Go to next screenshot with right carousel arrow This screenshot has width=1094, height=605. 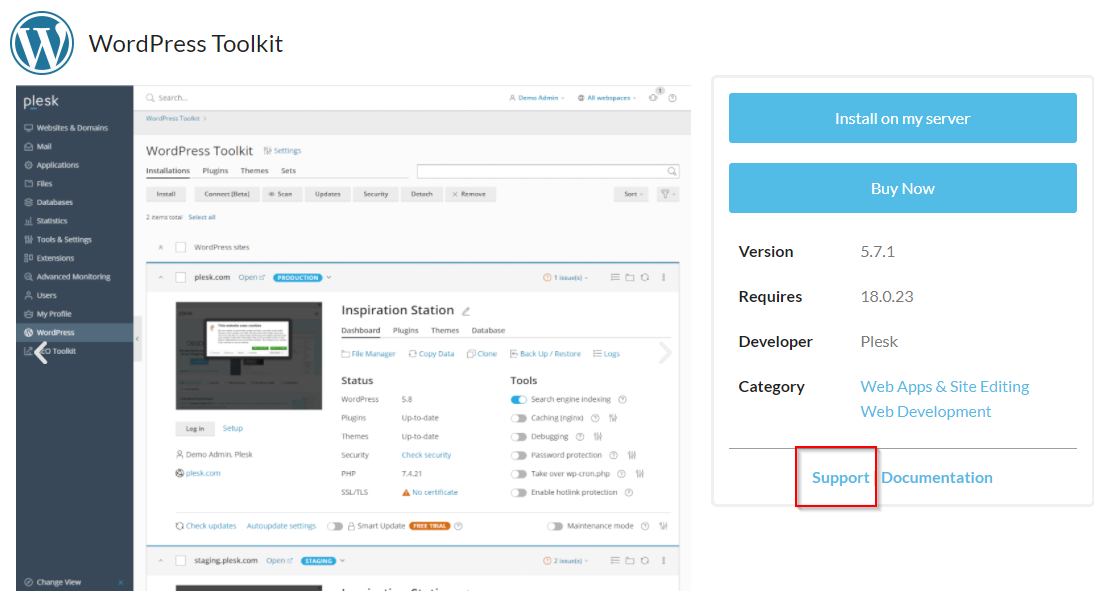665,352
